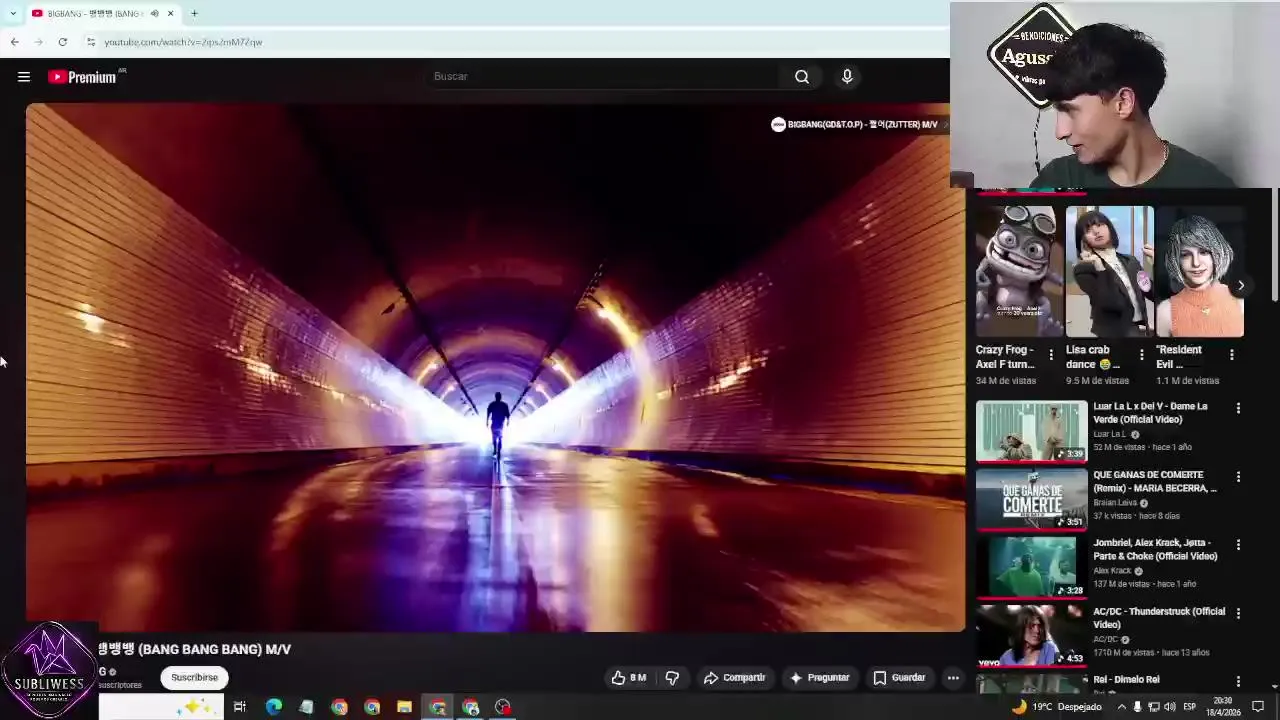Screen dimensions: 1280x720
Task: Click the 'Rei - Dimelo Rei' video title
Action: [1126, 679]
